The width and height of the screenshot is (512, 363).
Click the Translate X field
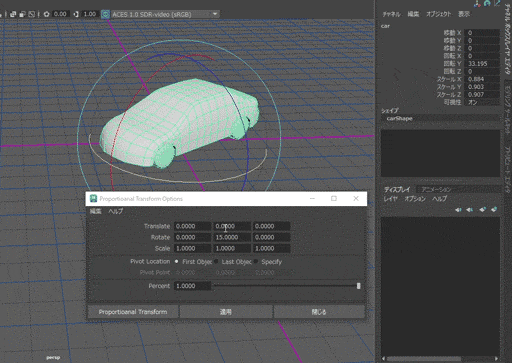coord(192,226)
